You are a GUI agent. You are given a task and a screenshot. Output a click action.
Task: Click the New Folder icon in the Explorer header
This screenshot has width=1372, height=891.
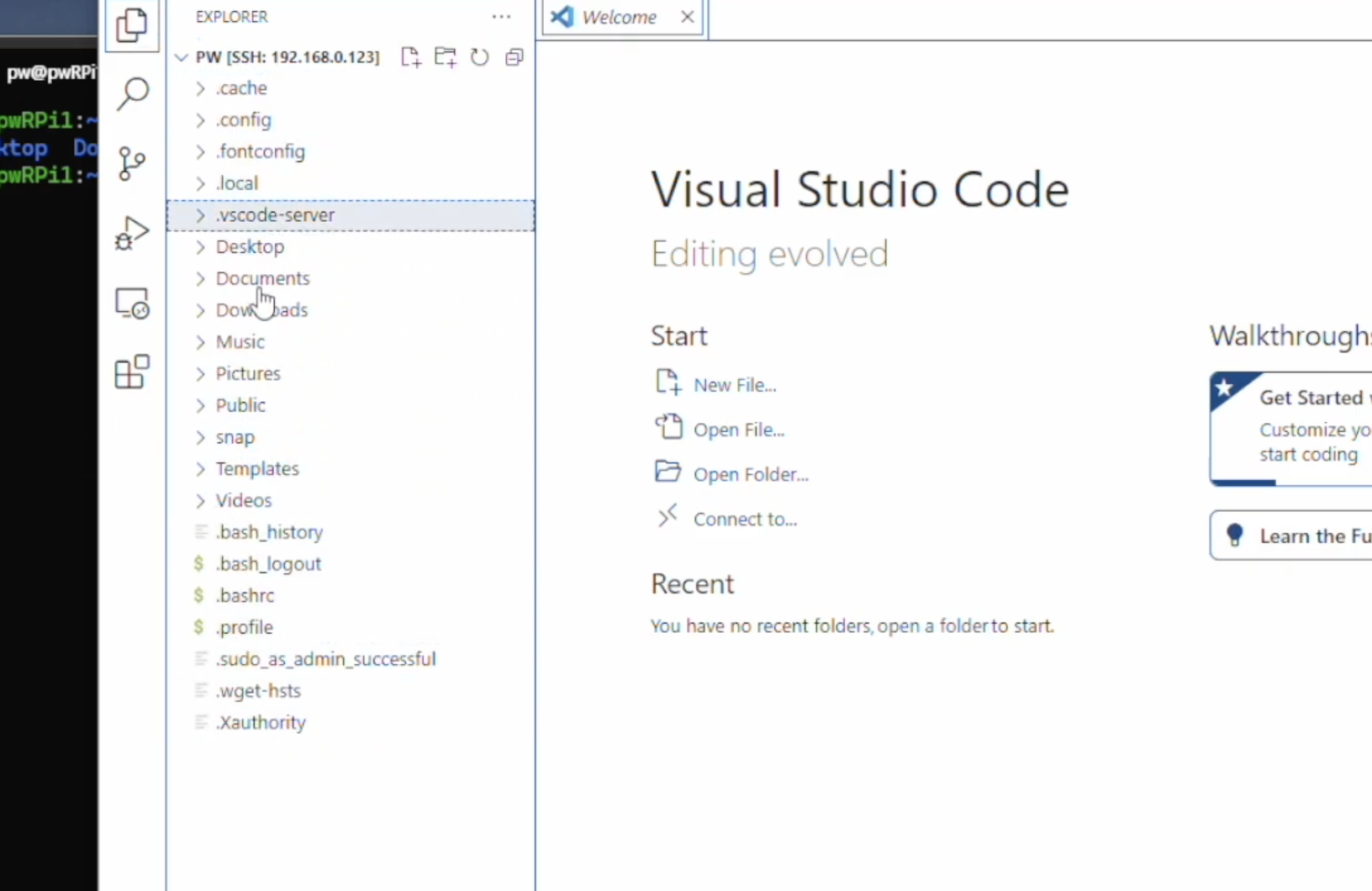tap(446, 57)
